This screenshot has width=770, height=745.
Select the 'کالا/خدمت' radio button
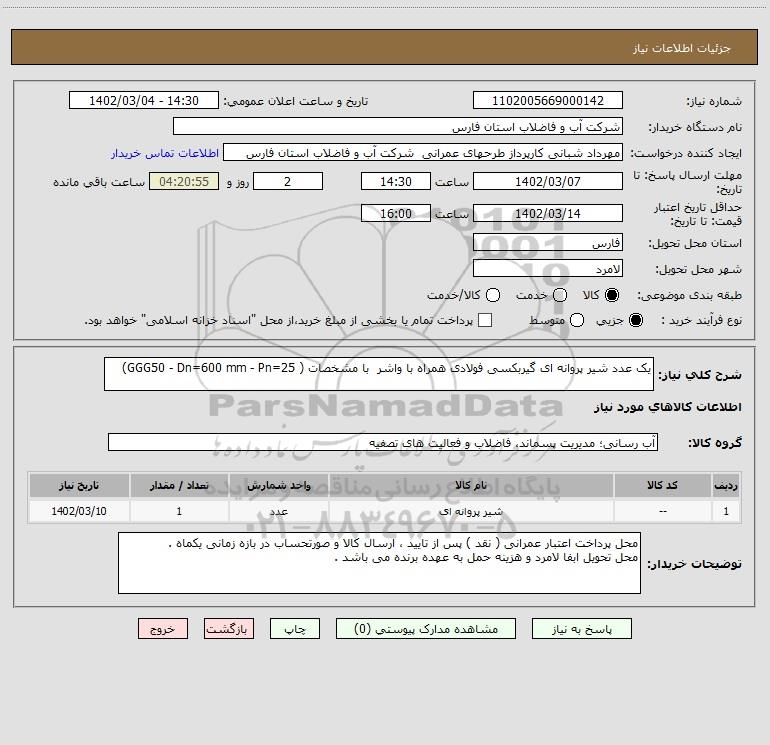pyautogui.click(x=493, y=295)
